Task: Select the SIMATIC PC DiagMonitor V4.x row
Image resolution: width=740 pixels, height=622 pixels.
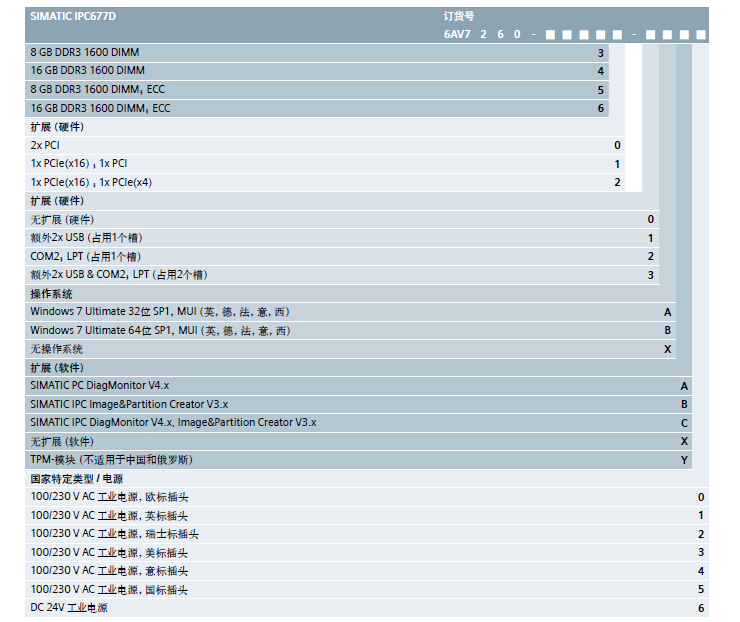Action: [x=100, y=385]
